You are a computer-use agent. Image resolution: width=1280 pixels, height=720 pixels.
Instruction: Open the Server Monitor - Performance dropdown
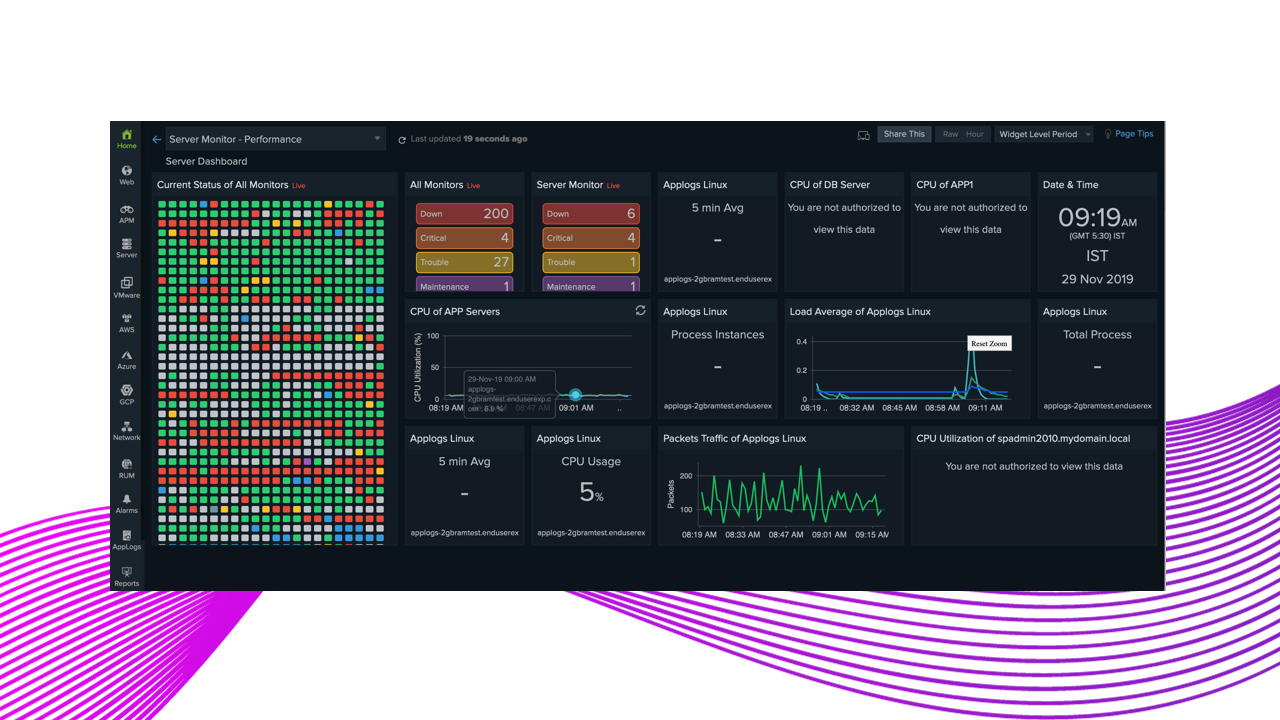(274, 139)
